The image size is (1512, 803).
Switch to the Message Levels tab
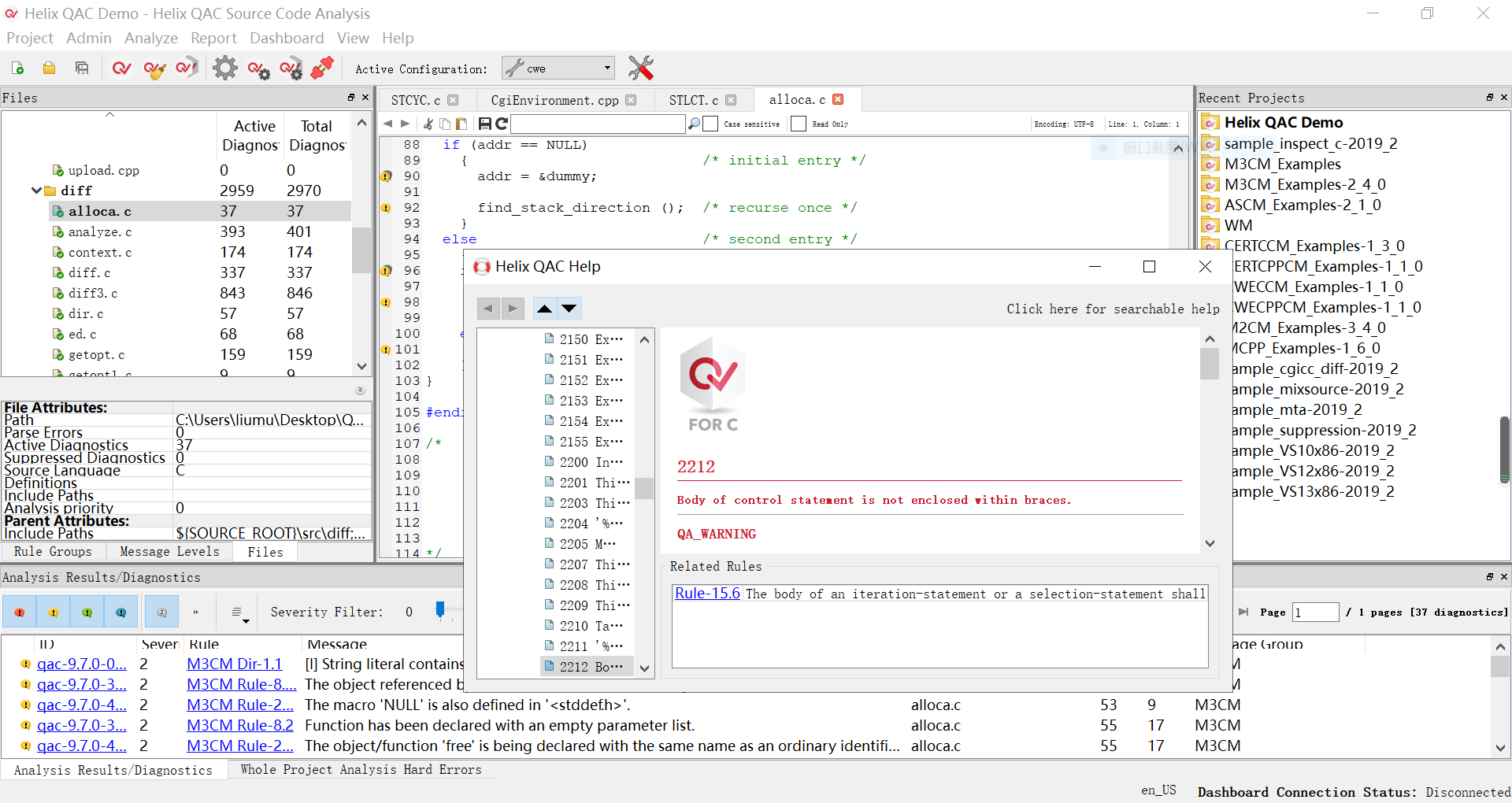(x=169, y=552)
